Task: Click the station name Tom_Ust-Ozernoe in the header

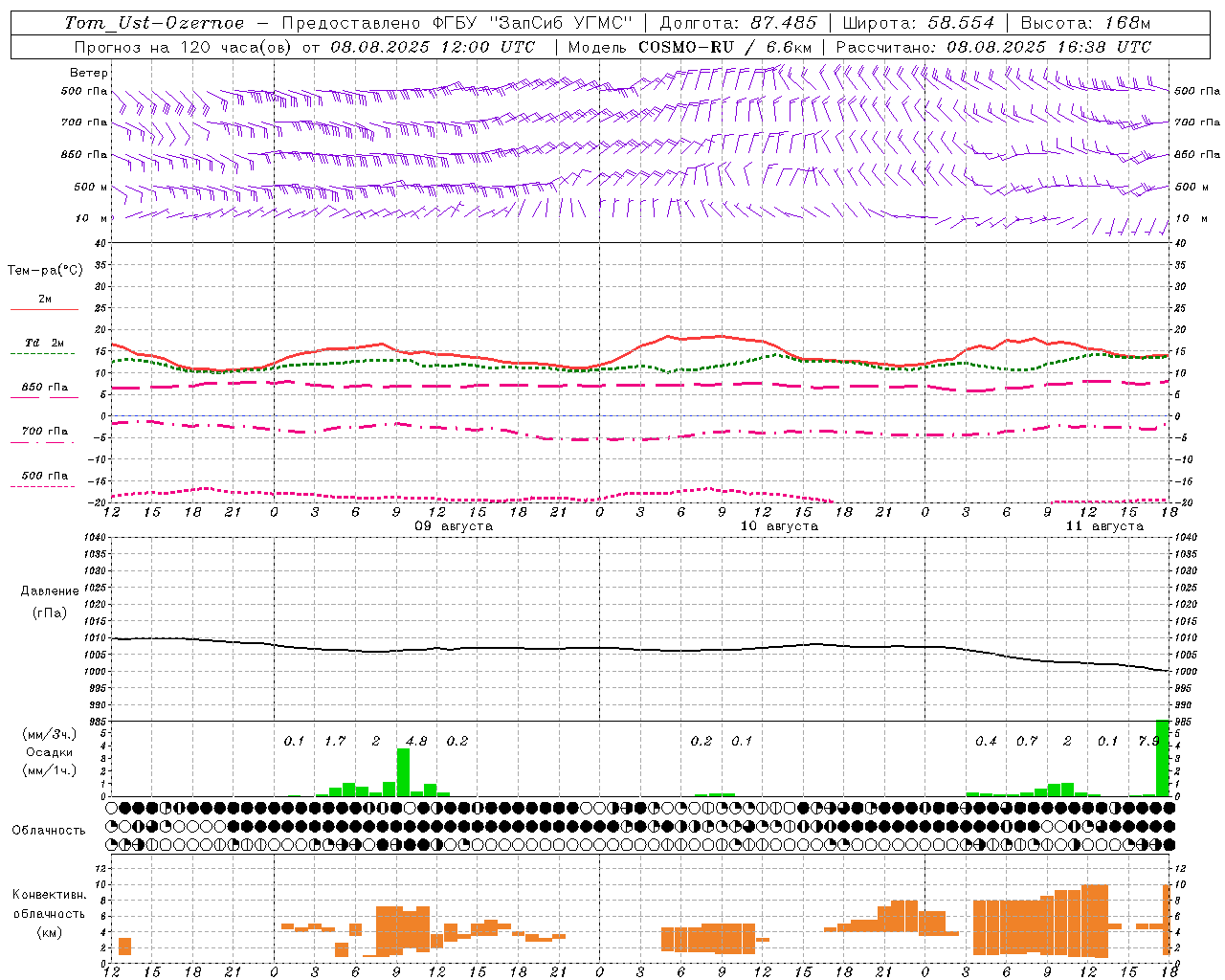Action: pos(154,23)
